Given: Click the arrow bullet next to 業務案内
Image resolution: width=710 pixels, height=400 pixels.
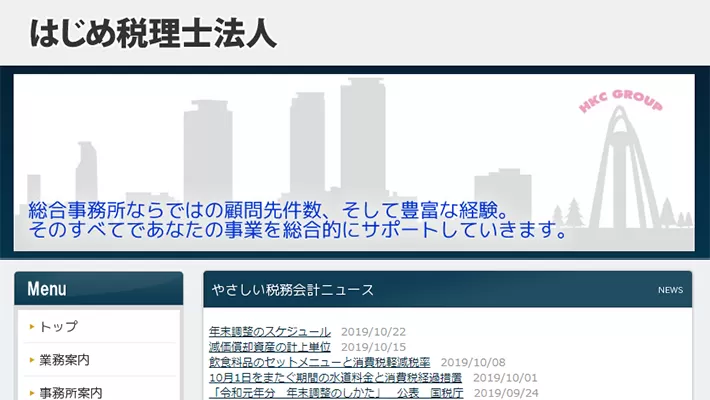Looking at the screenshot, I should (x=32, y=360).
